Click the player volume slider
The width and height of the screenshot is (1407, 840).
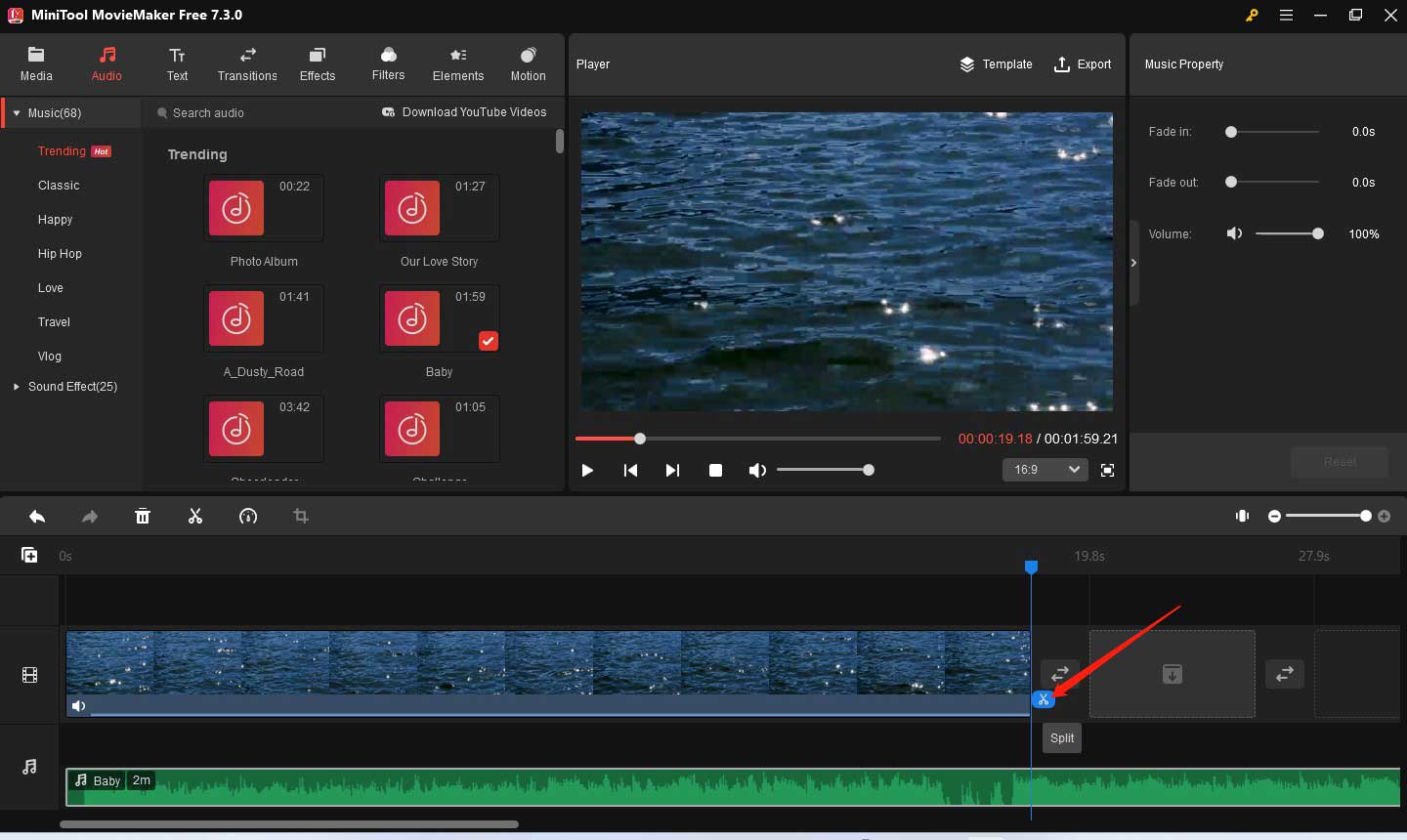point(826,470)
